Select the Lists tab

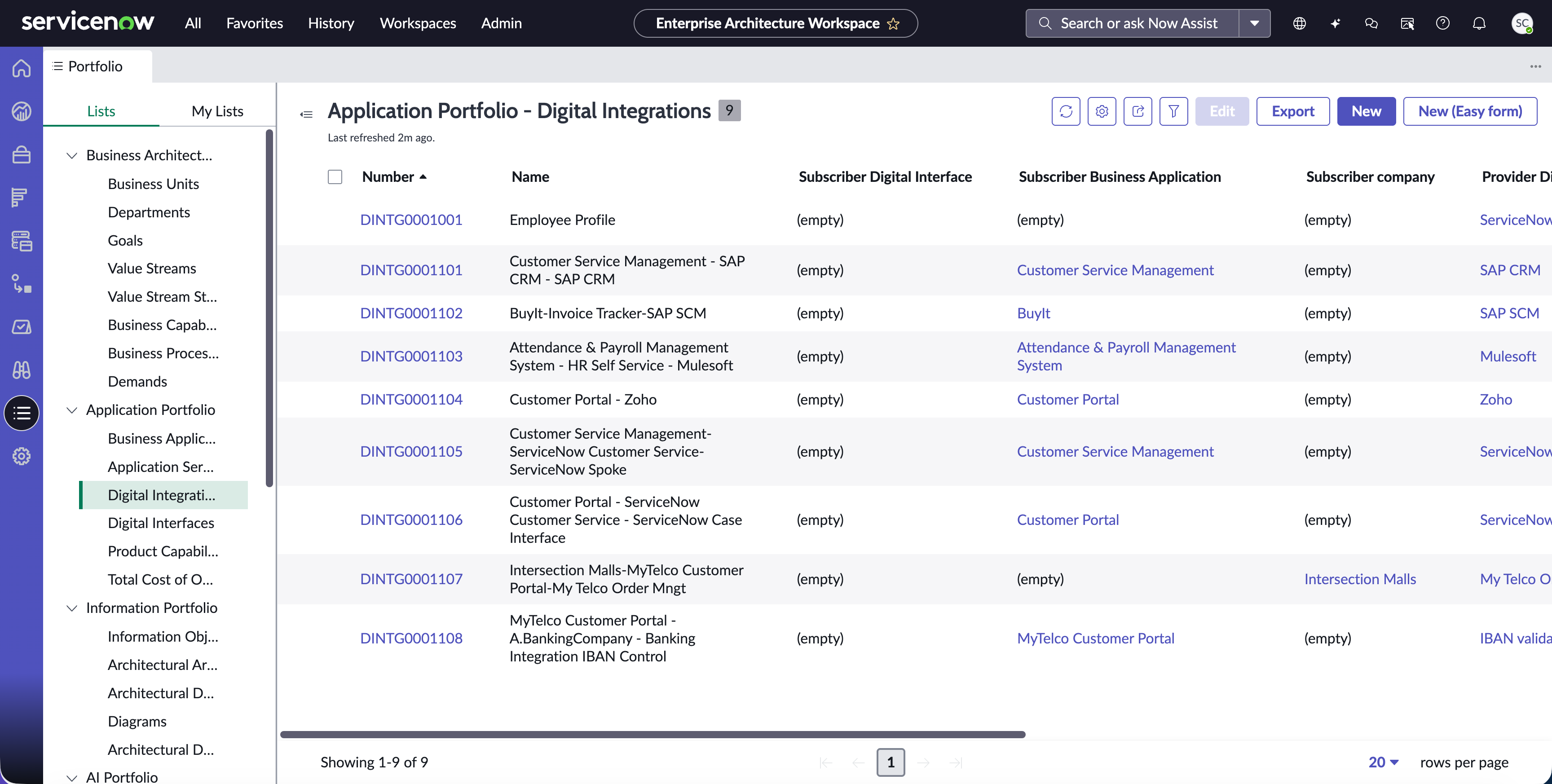tap(101, 111)
